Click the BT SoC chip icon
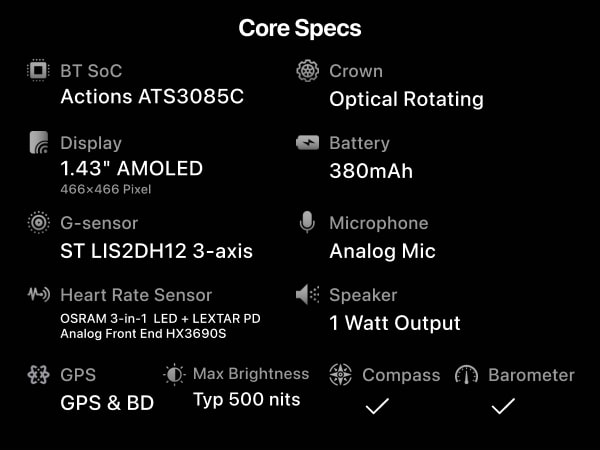The height and width of the screenshot is (450, 600). coord(38,70)
